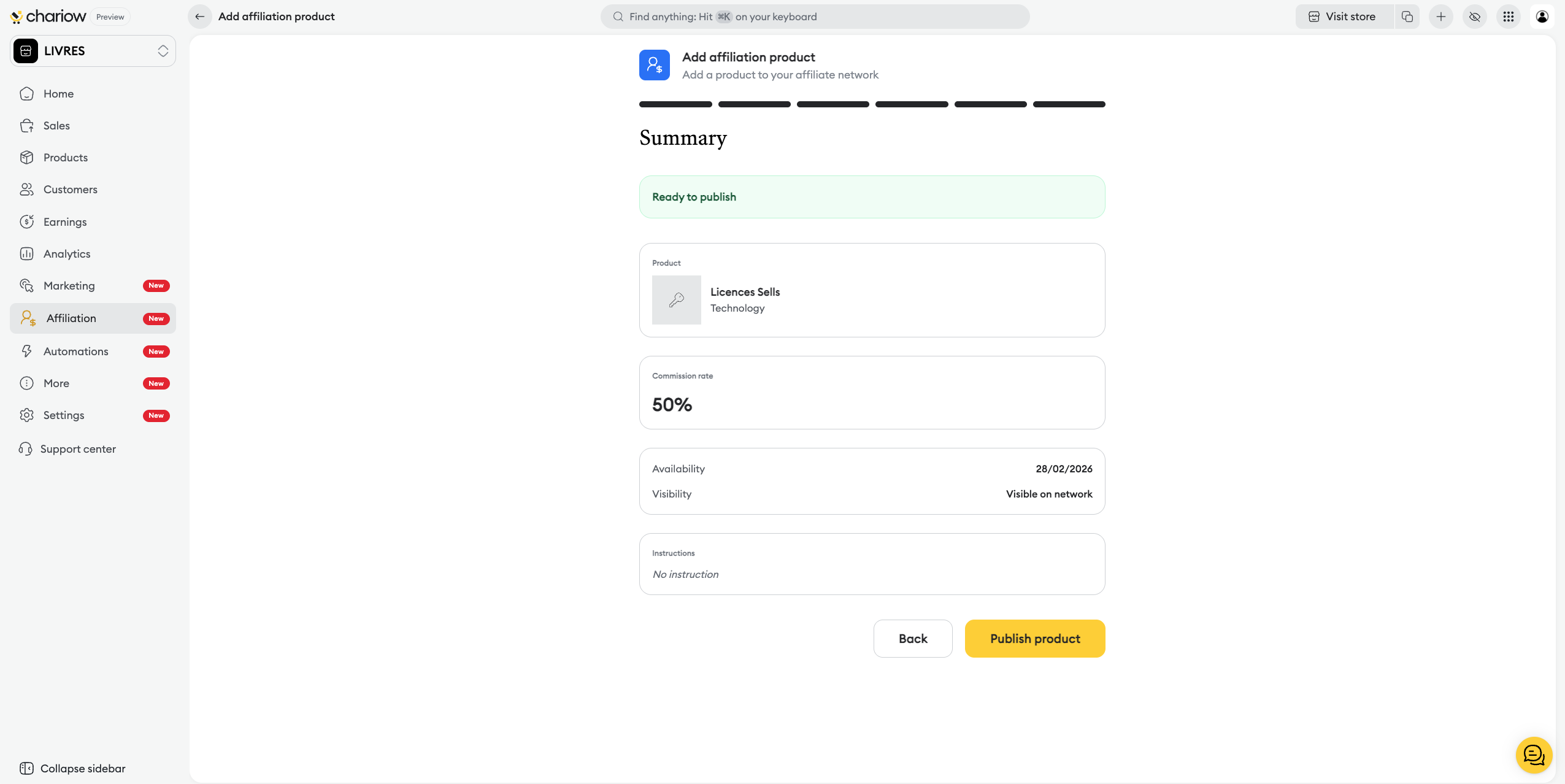Click the copy store link icon
This screenshot has width=1565, height=784.
(x=1407, y=17)
